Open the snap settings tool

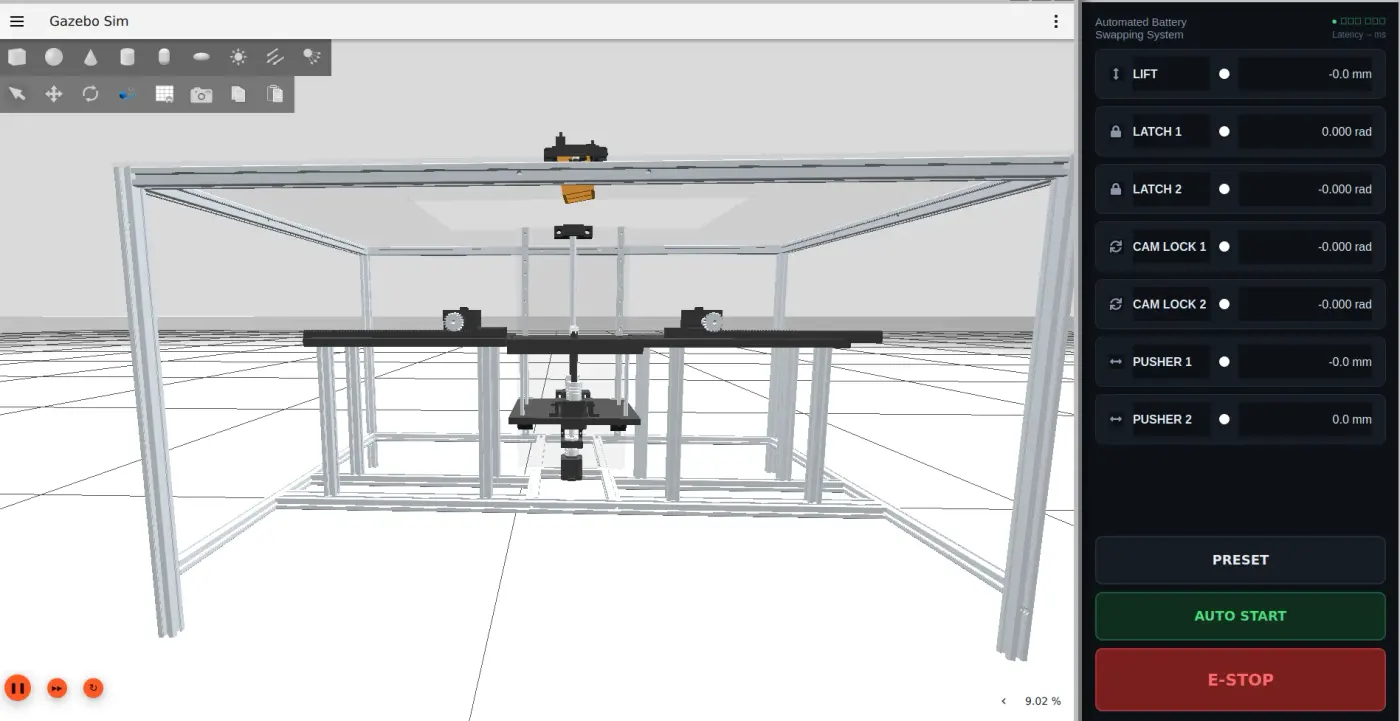click(127, 94)
